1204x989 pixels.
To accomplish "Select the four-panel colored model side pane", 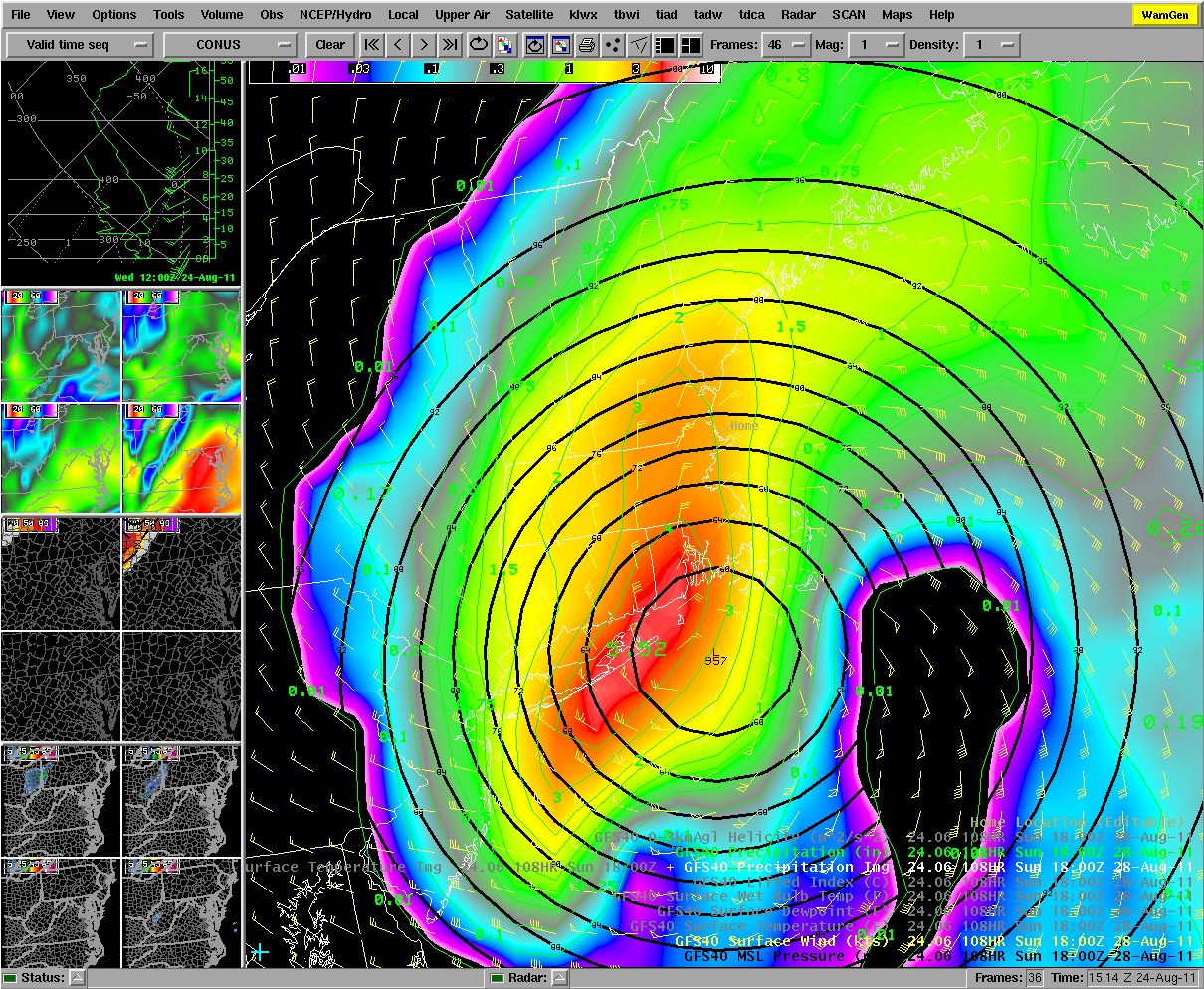I will tap(120, 402).
